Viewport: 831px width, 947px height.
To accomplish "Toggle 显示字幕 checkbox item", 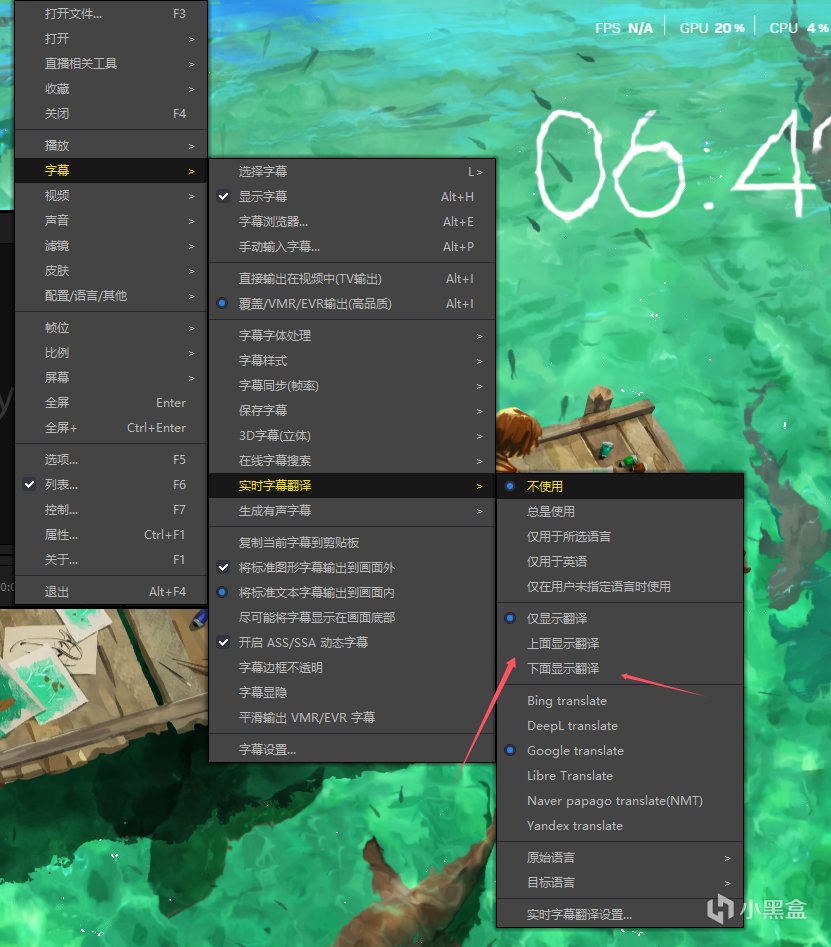I will 352,196.
